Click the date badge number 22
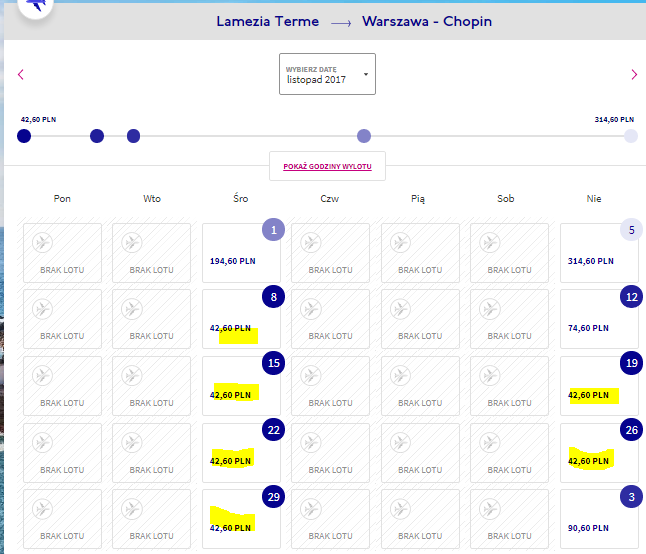Viewport: 646px width, 554px height. (x=274, y=430)
